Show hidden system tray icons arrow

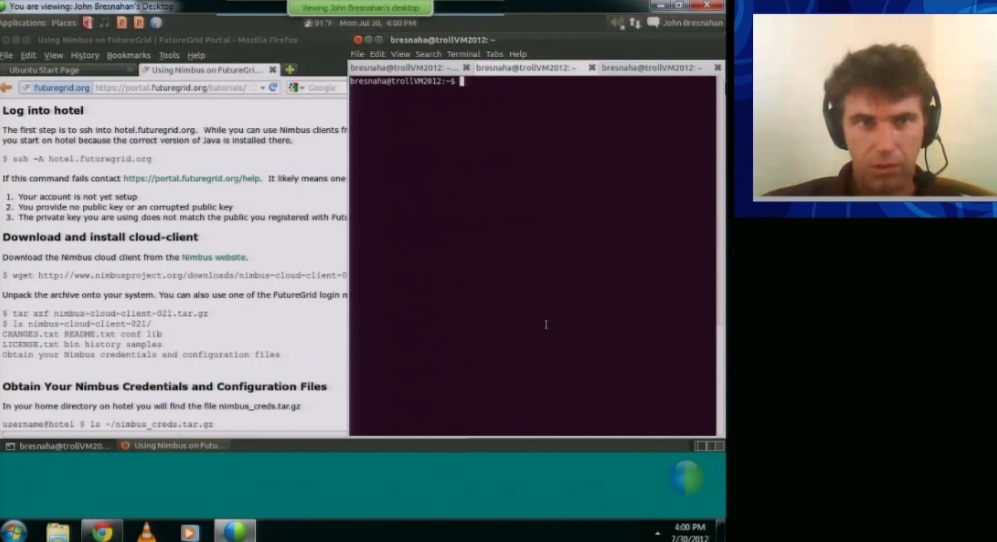pyautogui.click(x=657, y=533)
